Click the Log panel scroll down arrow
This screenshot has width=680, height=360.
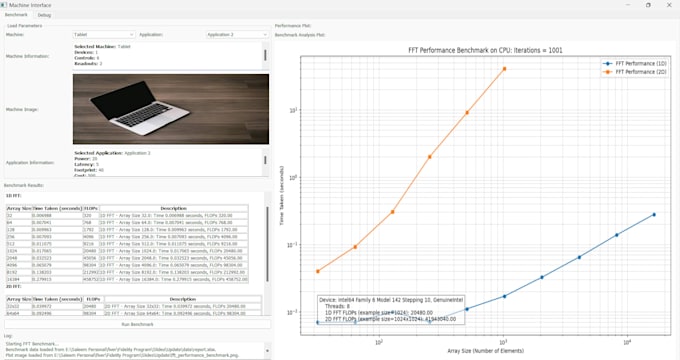[267, 351]
